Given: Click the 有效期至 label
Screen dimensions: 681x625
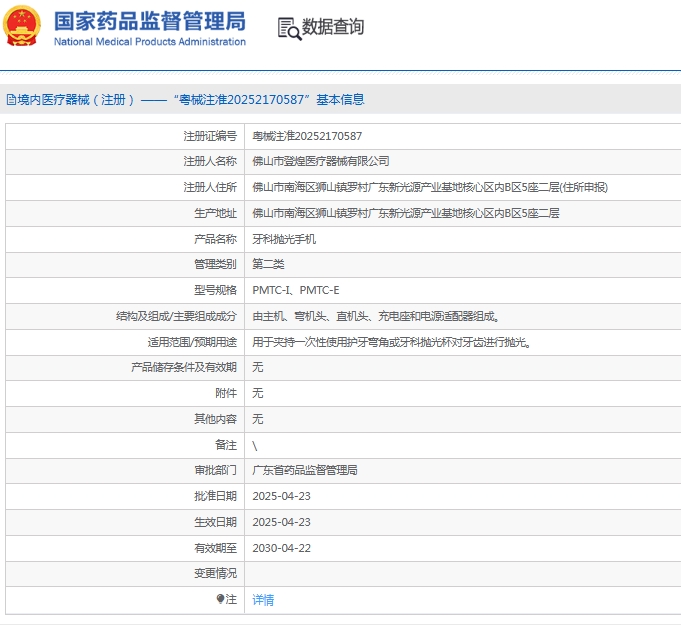Looking at the screenshot, I should pyautogui.click(x=215, y=548).
